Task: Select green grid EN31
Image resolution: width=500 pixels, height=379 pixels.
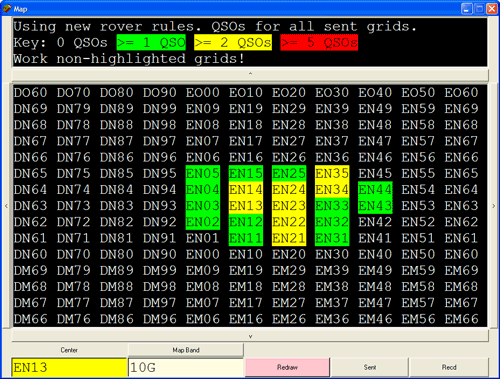Action: pos(332,238)
